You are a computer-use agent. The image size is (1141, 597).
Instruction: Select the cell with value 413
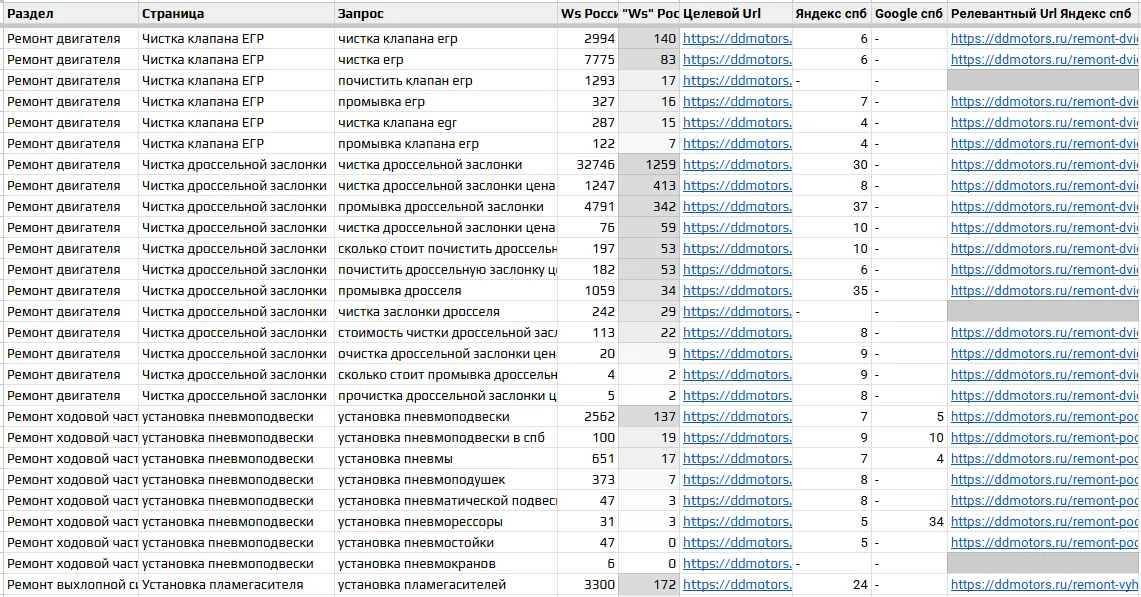pos(649,186)
